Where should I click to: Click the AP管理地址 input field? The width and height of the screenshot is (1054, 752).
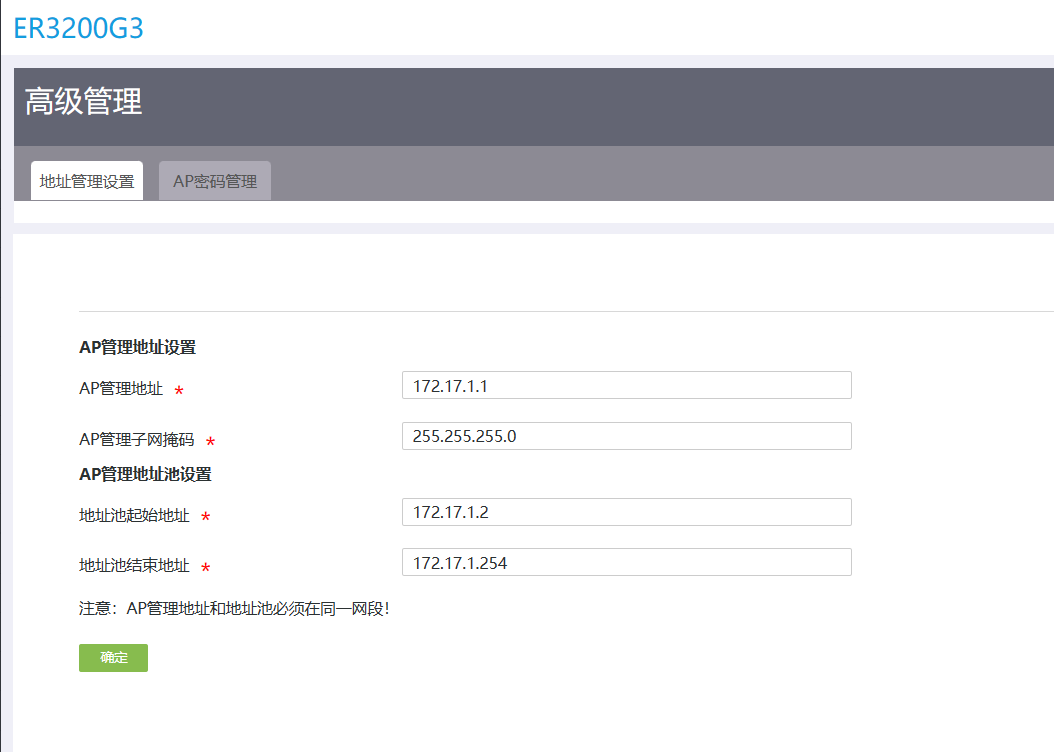(x=626, y=385)
